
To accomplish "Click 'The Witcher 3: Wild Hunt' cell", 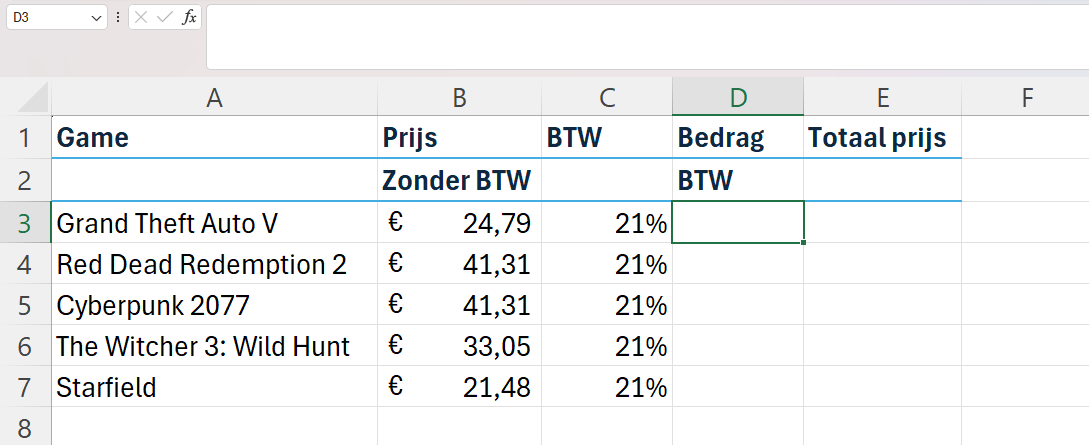I will [x=215, y=346].
